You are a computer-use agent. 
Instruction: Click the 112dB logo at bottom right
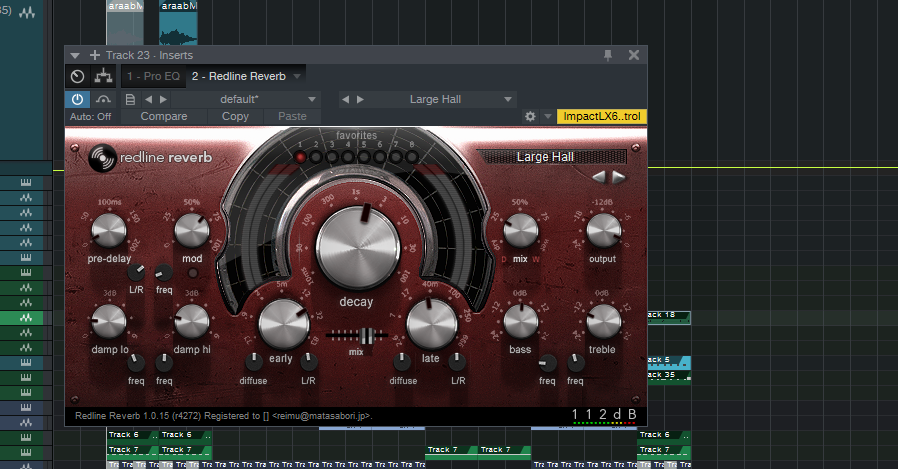(x=604, y=415)
